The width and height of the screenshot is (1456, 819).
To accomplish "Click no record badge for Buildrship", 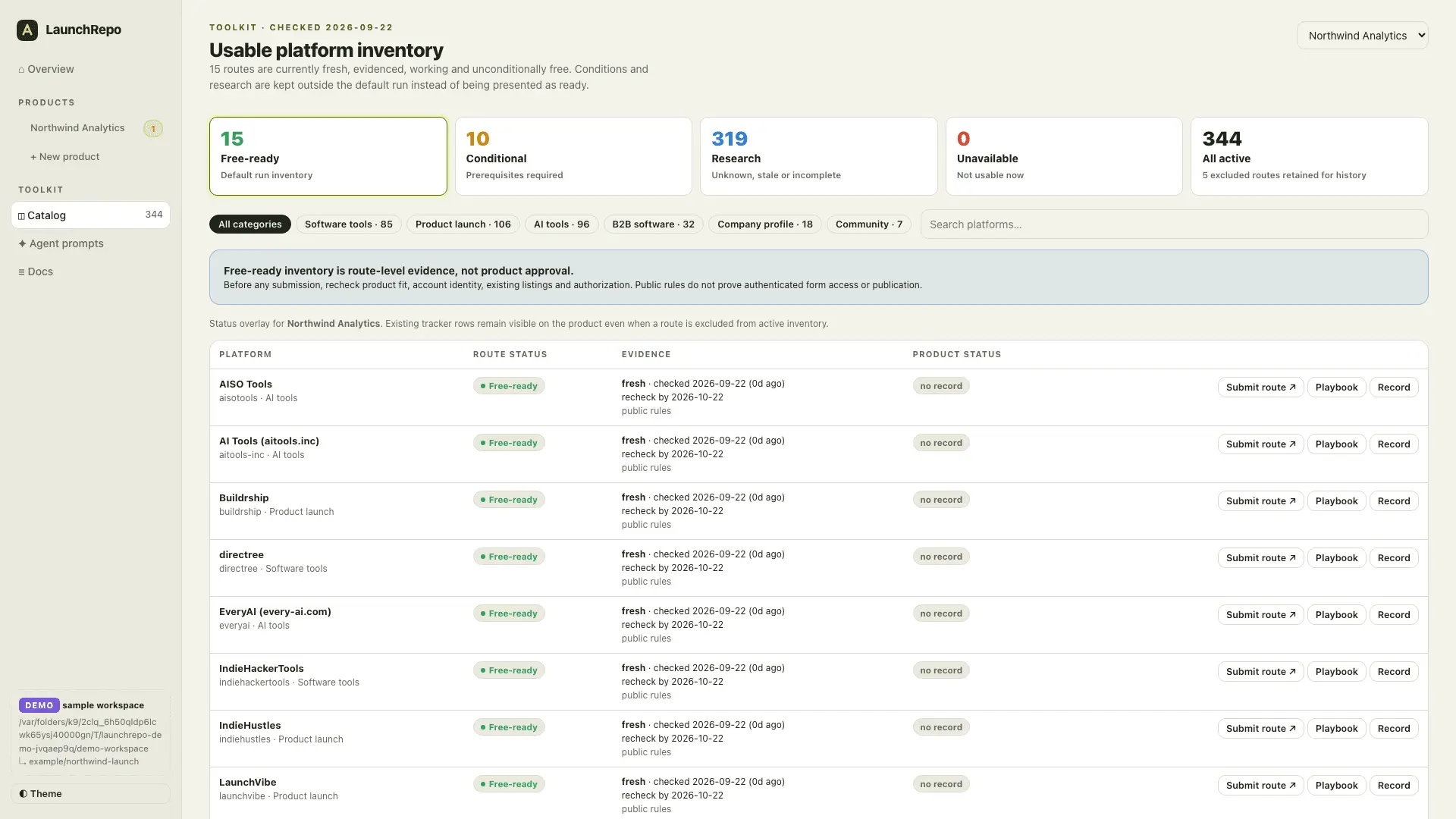I will click(x=941, y=500).
